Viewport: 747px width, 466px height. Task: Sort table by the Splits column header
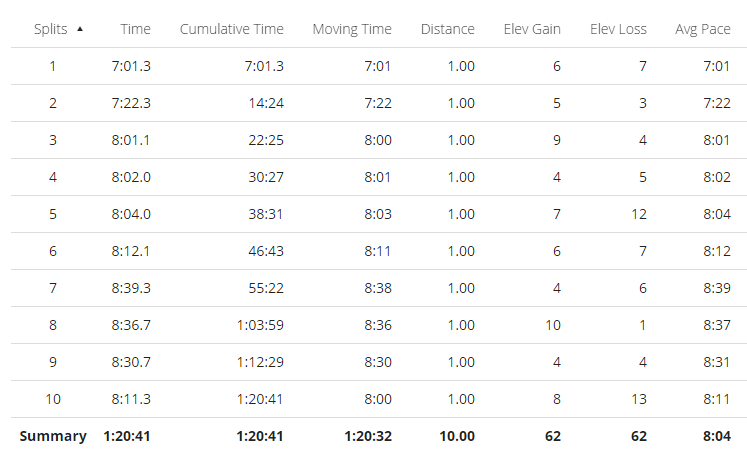[51, 29]
